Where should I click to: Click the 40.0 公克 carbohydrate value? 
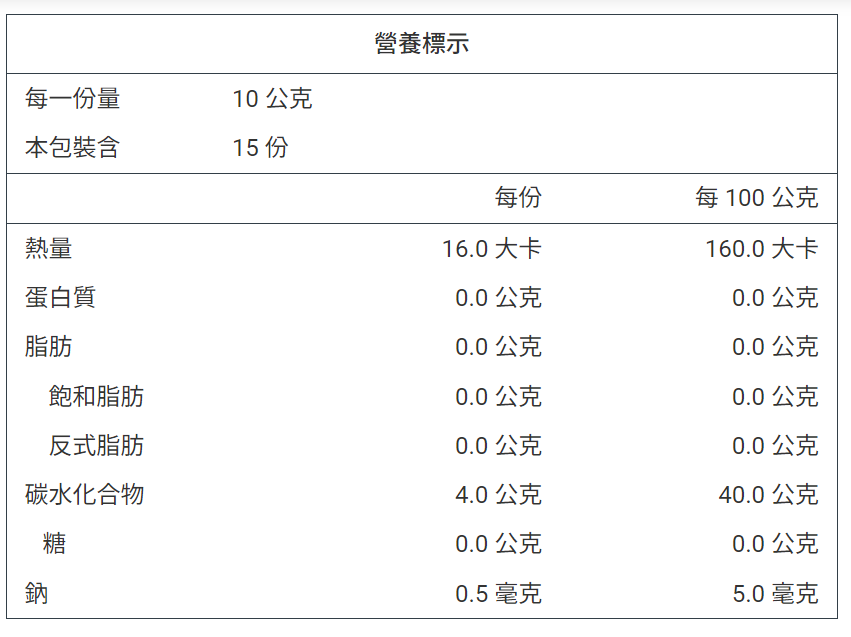pyautogui.click(x=768, y=494)
